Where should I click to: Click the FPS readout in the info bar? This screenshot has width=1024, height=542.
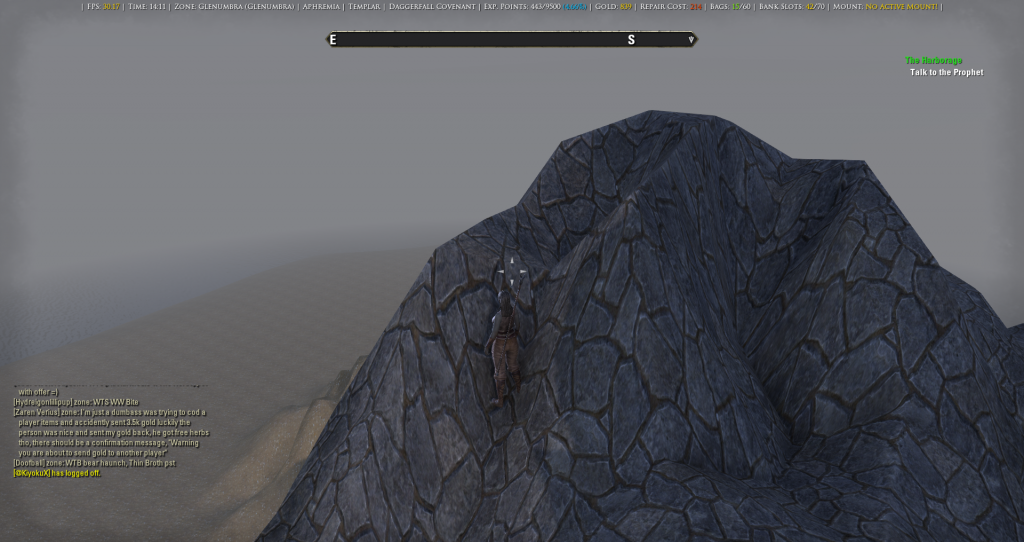pos(103,7)
